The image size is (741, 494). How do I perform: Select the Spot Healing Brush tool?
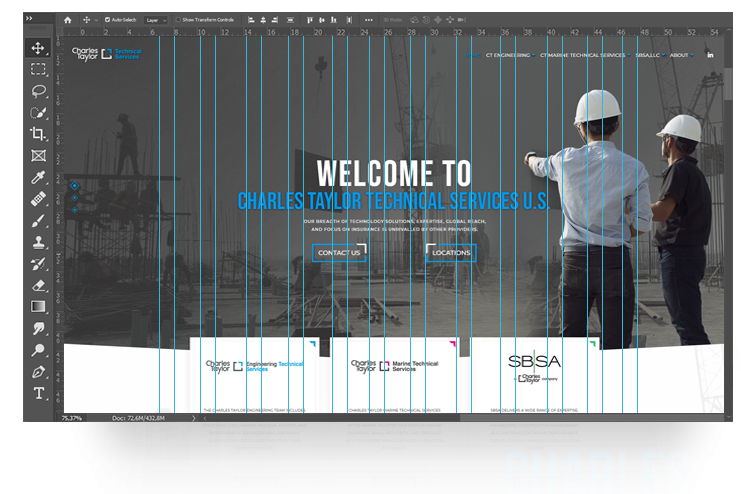click(x=38, y=199)
